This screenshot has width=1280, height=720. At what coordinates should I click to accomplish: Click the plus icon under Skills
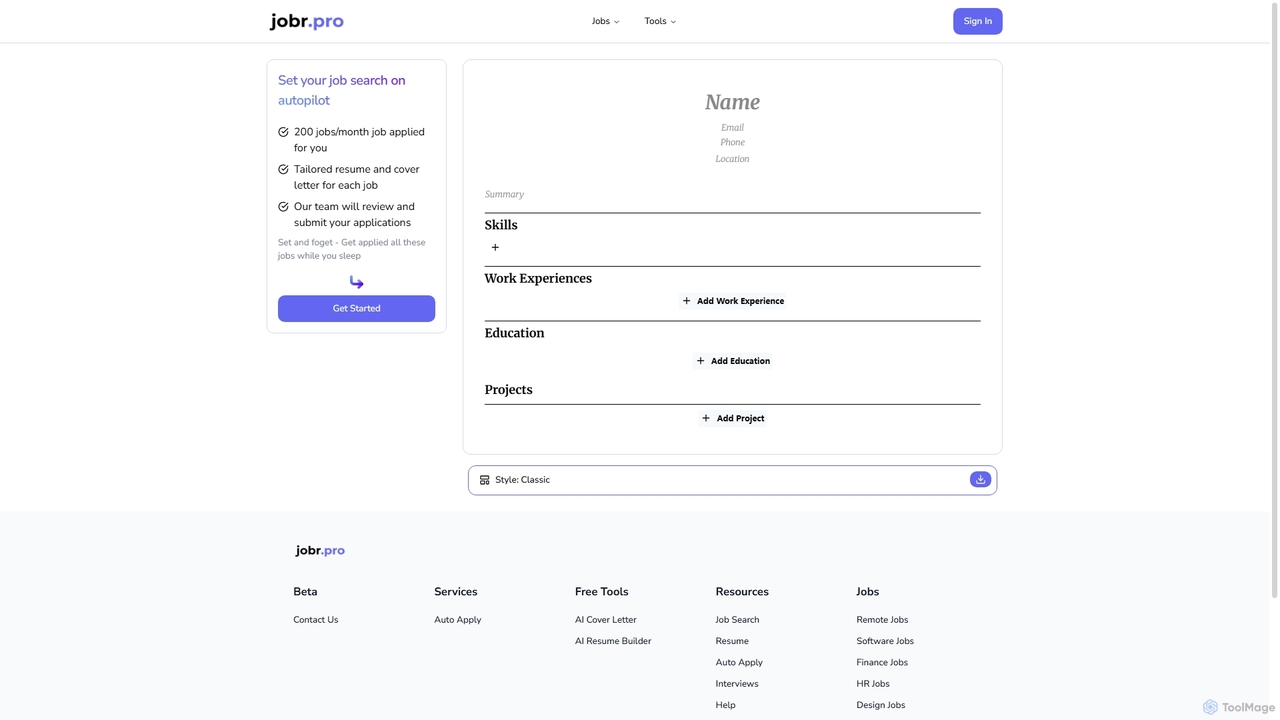(495, 247)
